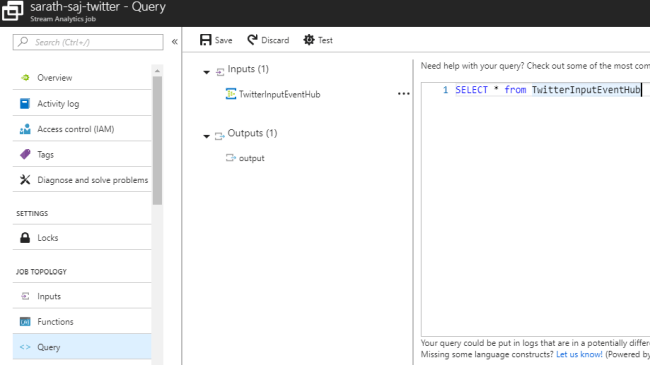Click the Discard undo arrow icon

pyautogui.click(x=252, y=40)
